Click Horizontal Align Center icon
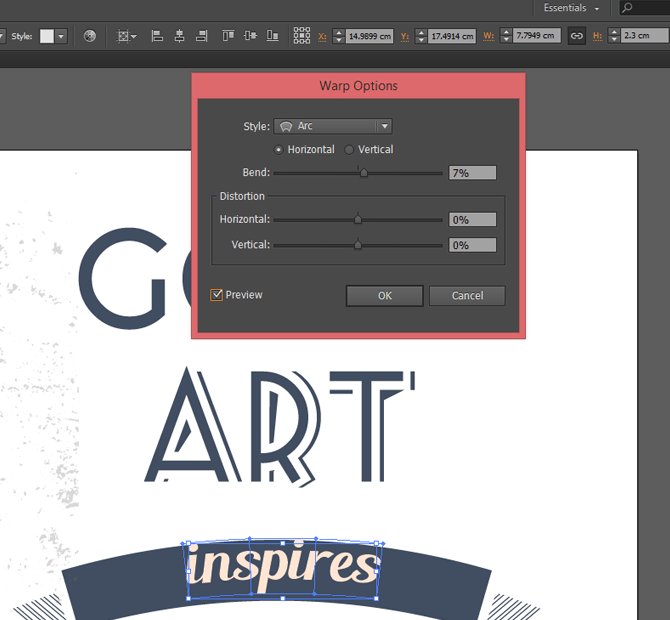 tap(179, 36)
